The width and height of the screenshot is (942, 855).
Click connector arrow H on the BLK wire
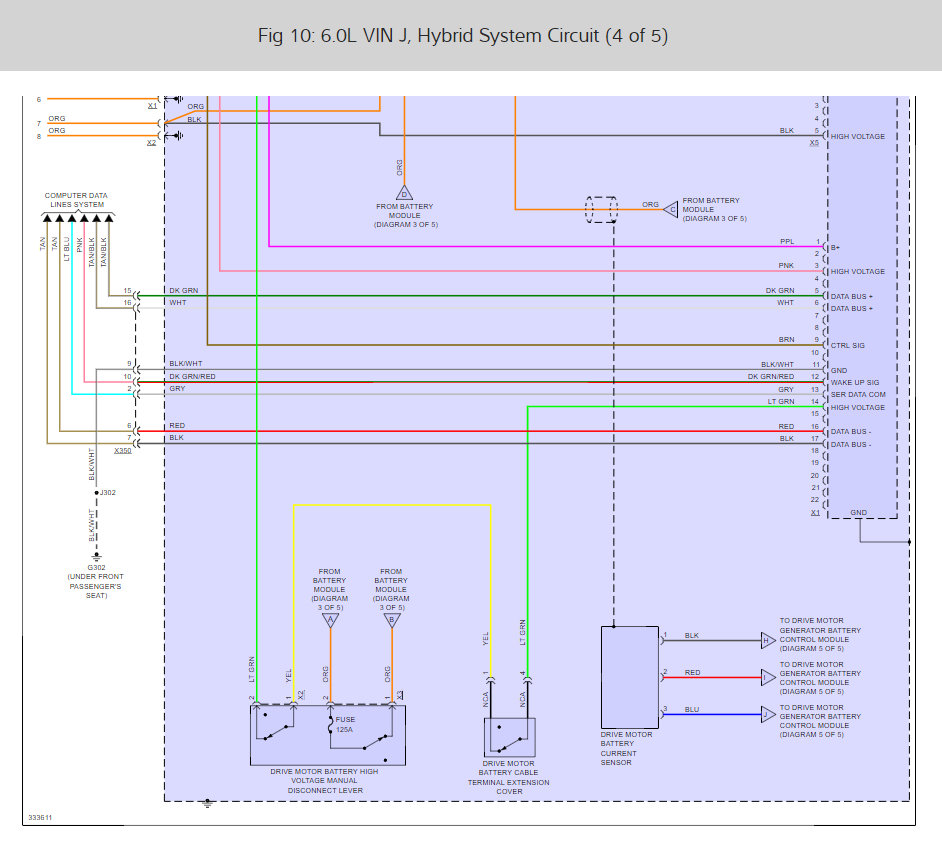click(x=768, y=640)
